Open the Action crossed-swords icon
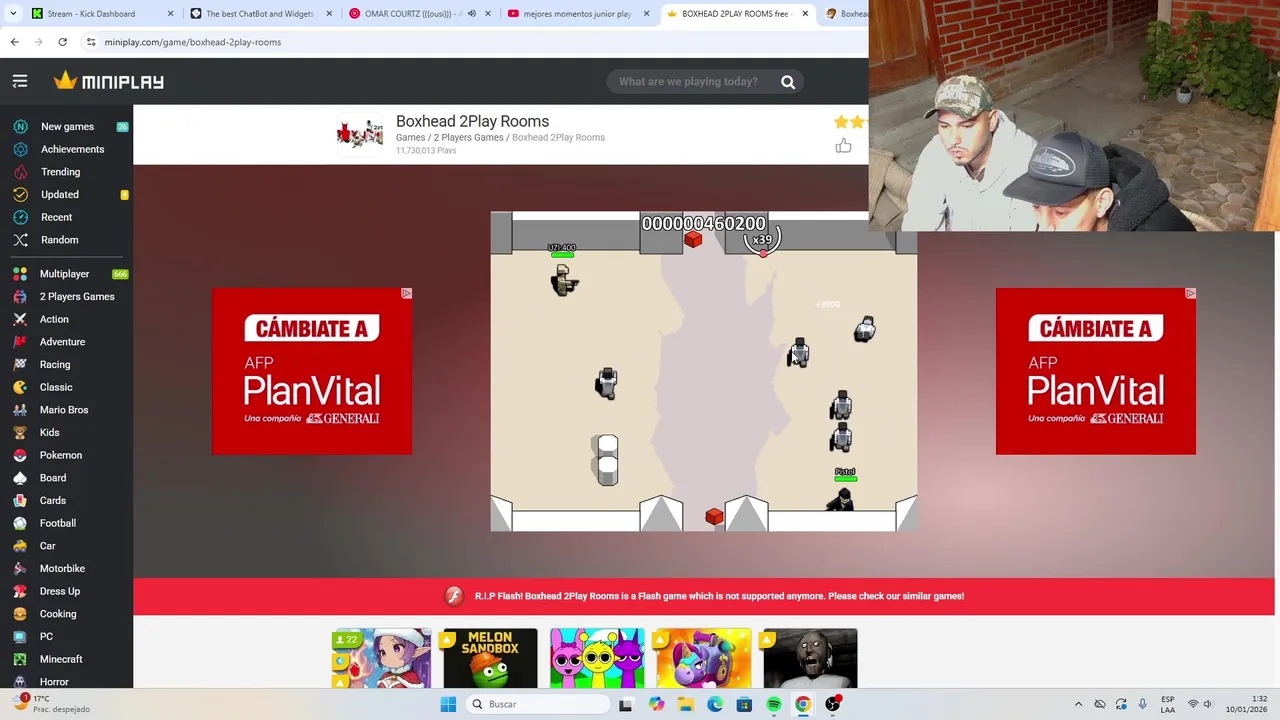Screen dimensions: 1280x720 (20, 319)
